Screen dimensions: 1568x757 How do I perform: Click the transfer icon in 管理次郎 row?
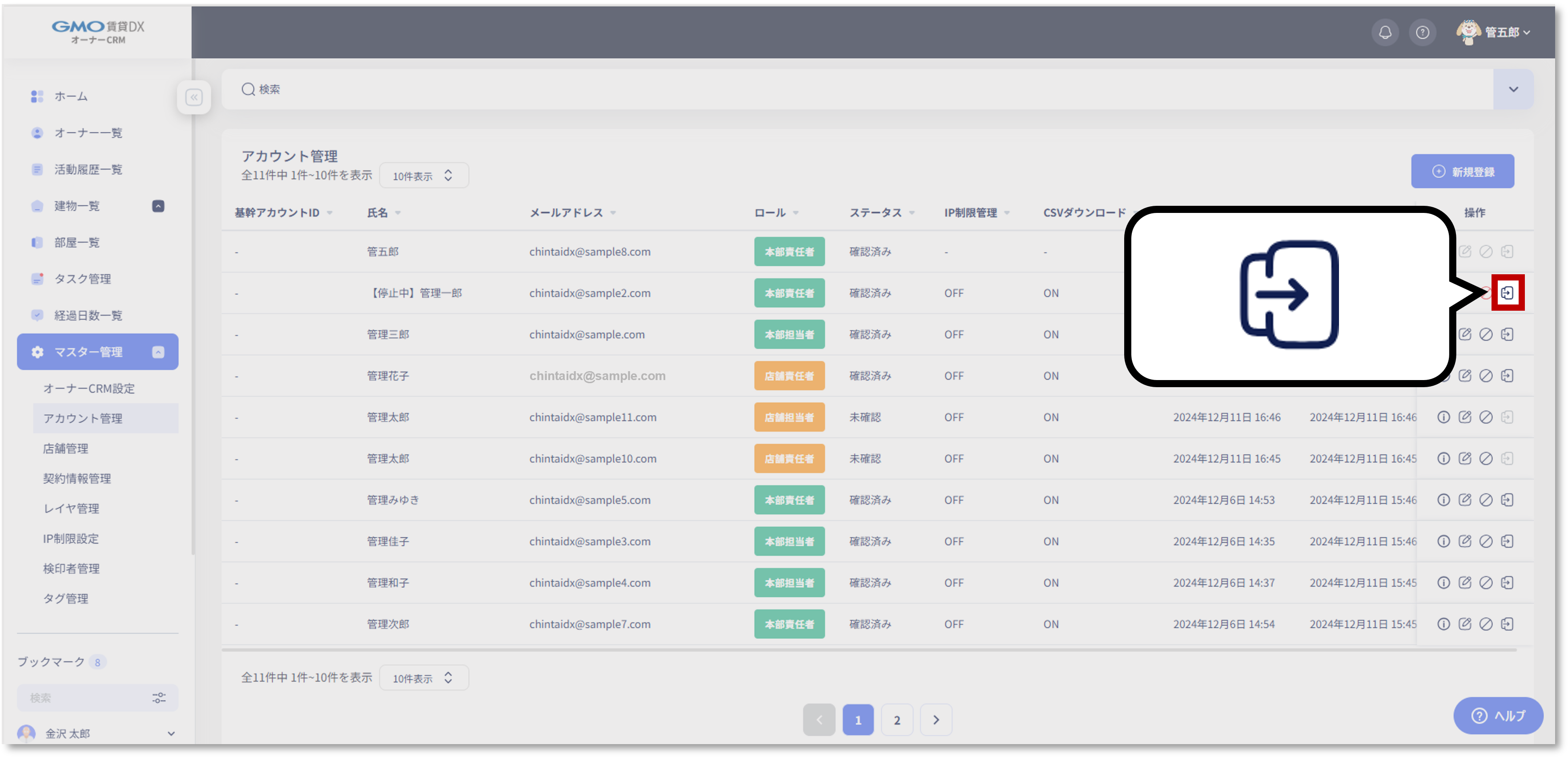coord(1507,625)
